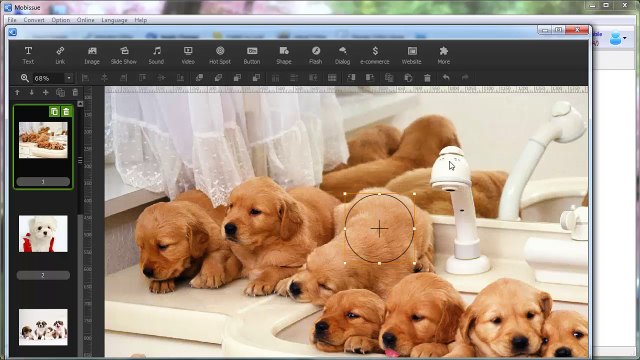
Task: Click the trash delete icon in editing toolbar
Action: [x=427, y=78]
